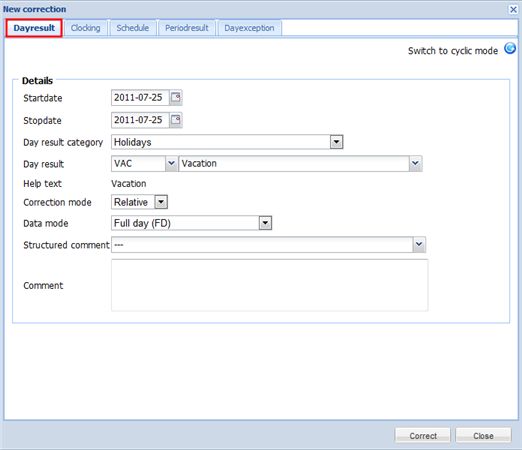Click the Structured comment field
This screenshot has height=450, width=522.
pos(262,245)
